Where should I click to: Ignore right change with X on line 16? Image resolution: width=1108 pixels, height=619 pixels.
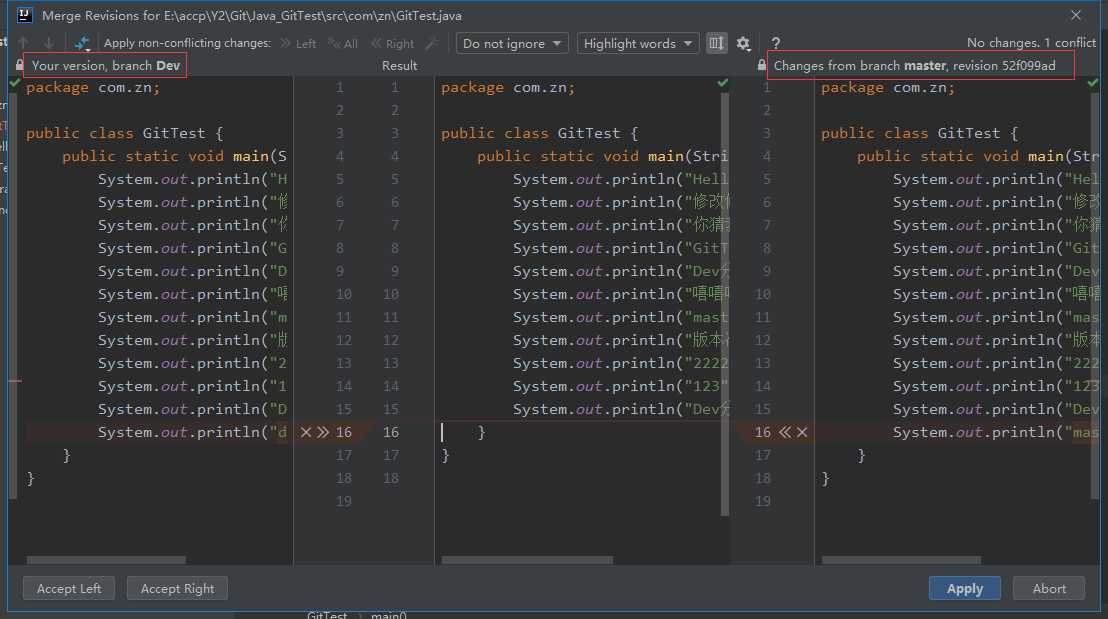[x=802, y=432]
